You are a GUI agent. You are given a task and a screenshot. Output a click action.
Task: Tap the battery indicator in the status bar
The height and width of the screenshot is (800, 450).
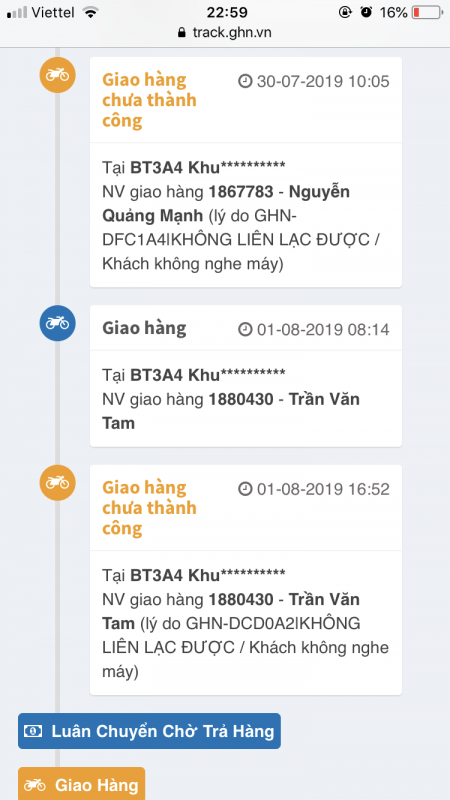tap(427, 12)
